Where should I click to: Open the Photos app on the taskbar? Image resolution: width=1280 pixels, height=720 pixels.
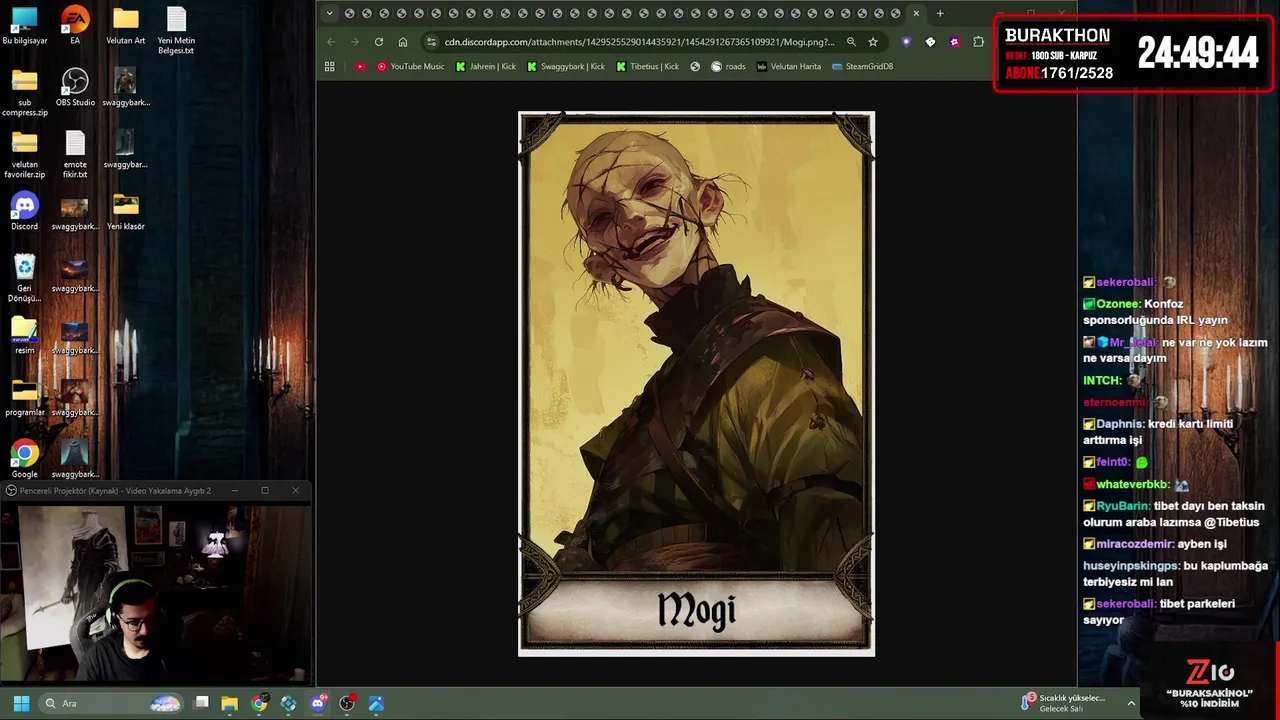point(376,703)
